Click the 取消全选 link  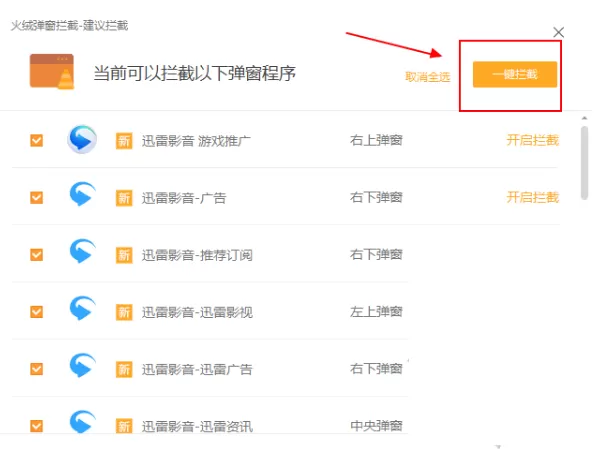point(428,77)
